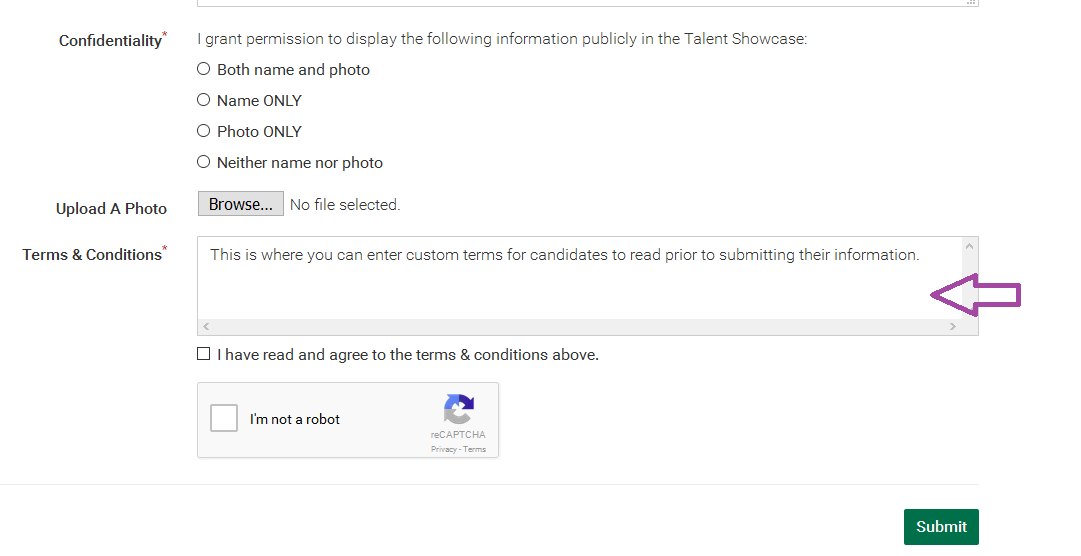
Task: Click the "No file selected" upload text
Action: click(x=345, y=205)
